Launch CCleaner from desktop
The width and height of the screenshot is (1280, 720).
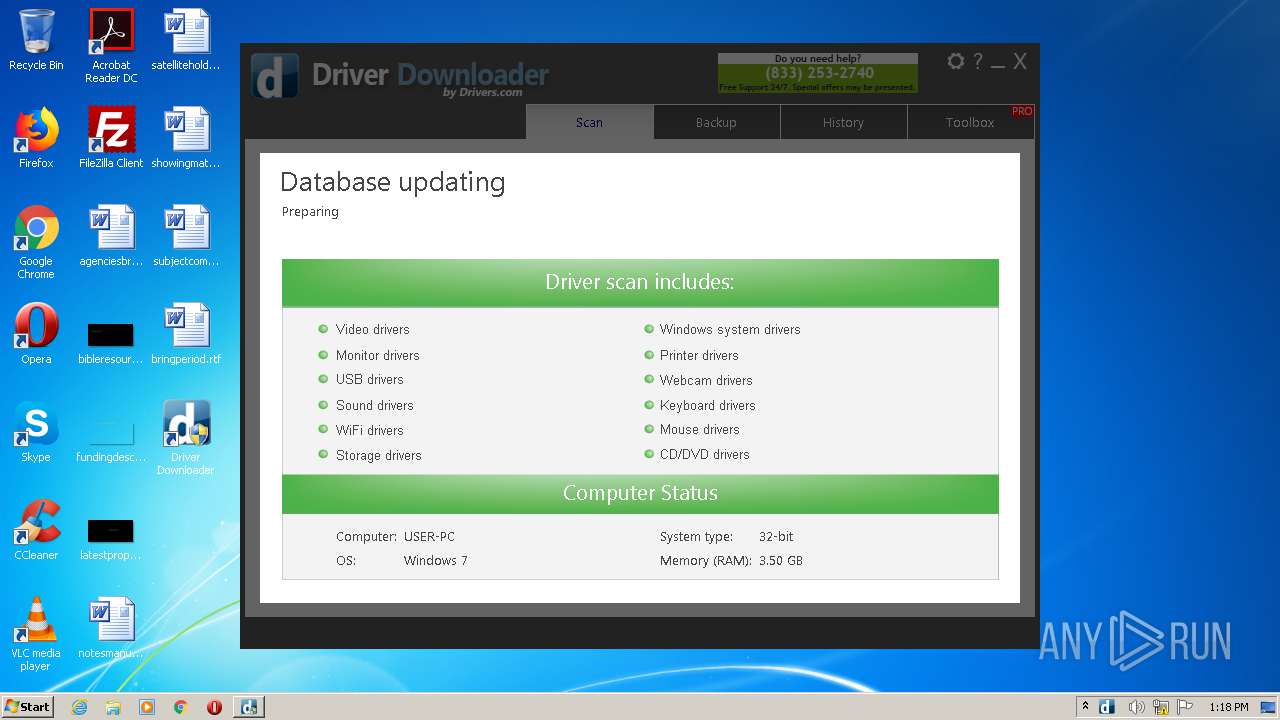tap(36, 530)
